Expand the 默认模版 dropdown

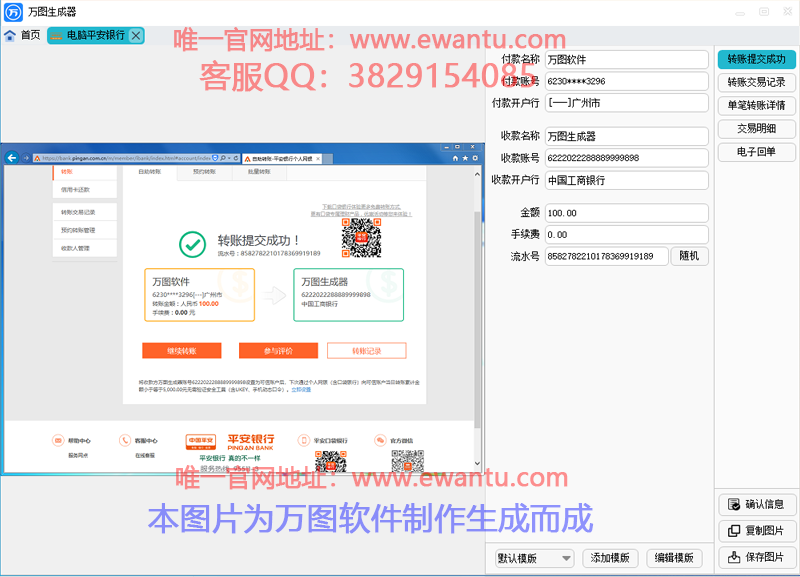[x=534, y=558]
